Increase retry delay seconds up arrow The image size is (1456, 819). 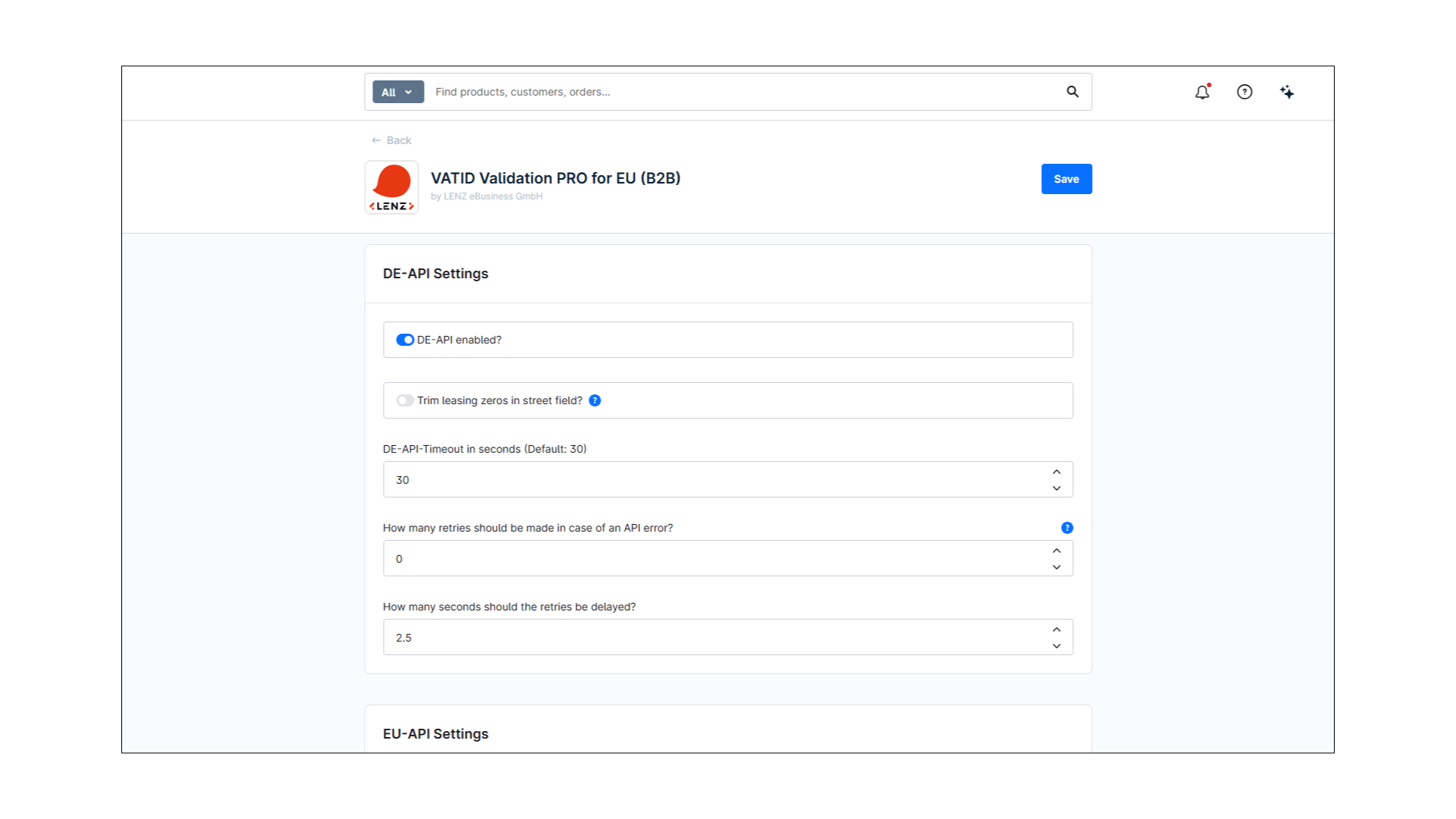click(x=1056, y=629)
